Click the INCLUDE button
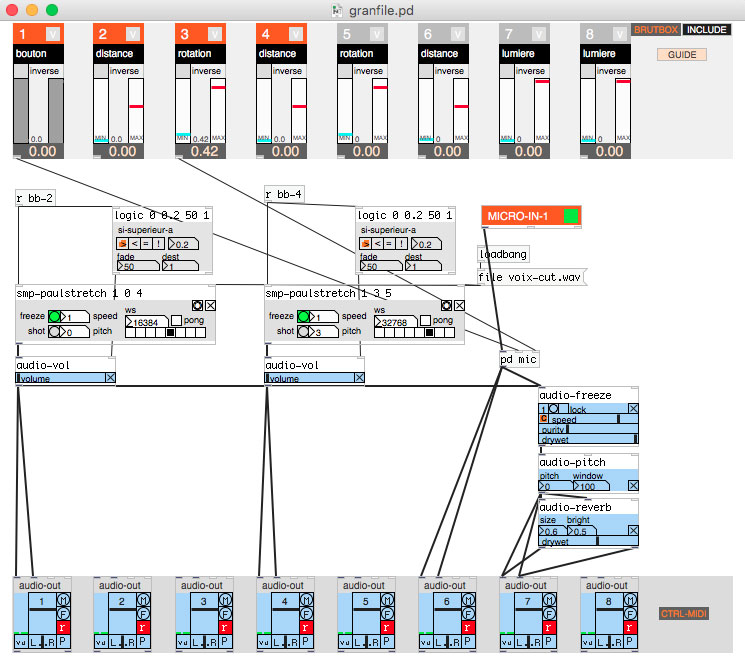Image resolution: width=745 pixels, height=668 pixels. pos(707,29)
